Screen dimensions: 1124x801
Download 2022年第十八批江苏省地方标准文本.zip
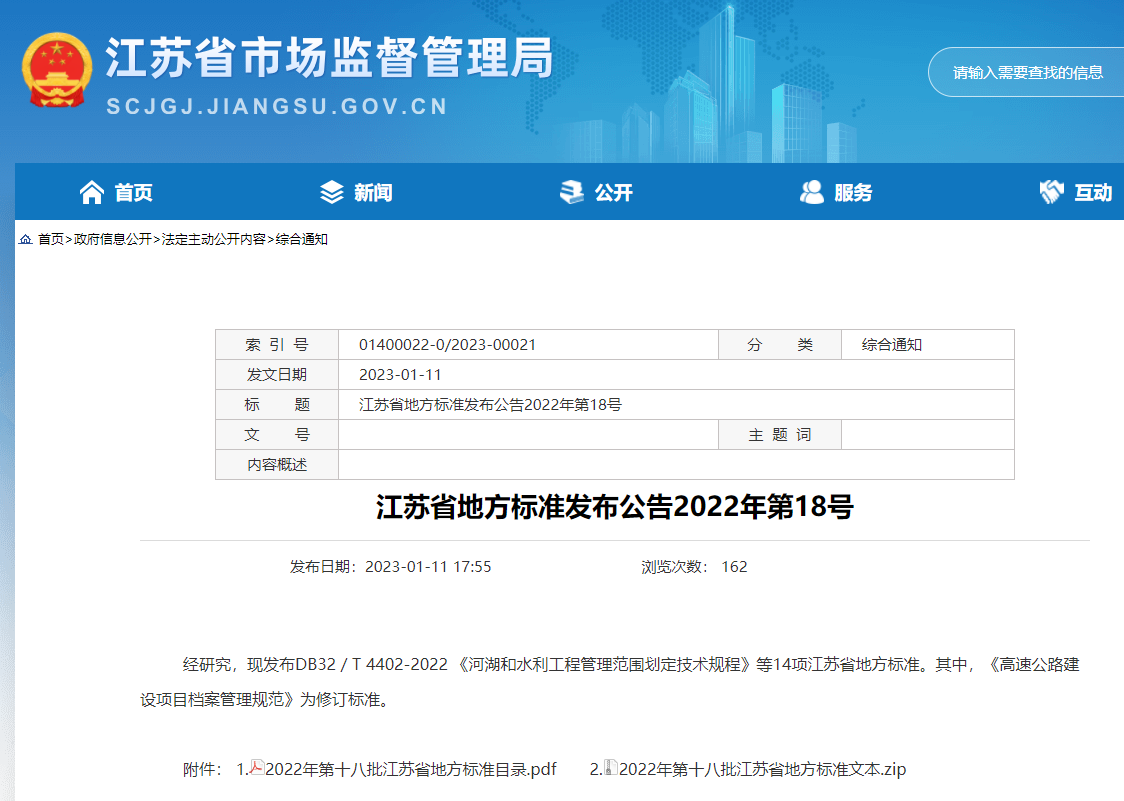coord(762,769)
